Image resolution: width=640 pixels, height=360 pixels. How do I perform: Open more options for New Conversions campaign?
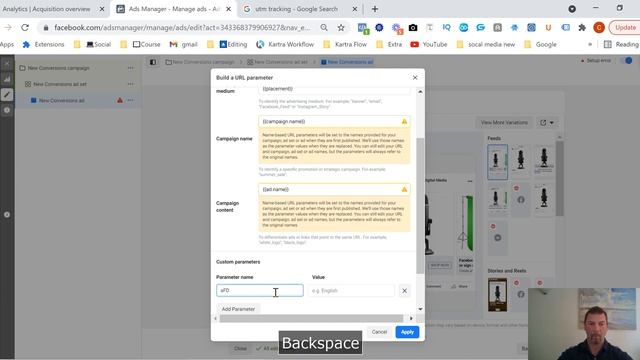131,68
